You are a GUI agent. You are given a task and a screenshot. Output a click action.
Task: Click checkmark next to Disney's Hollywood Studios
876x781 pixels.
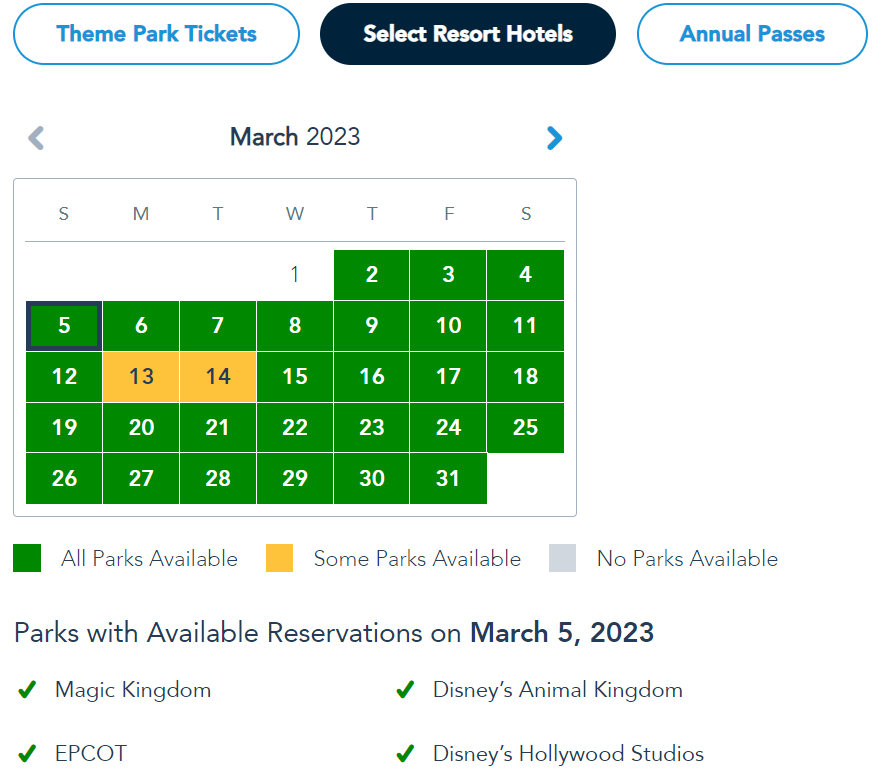pos(405,753)
